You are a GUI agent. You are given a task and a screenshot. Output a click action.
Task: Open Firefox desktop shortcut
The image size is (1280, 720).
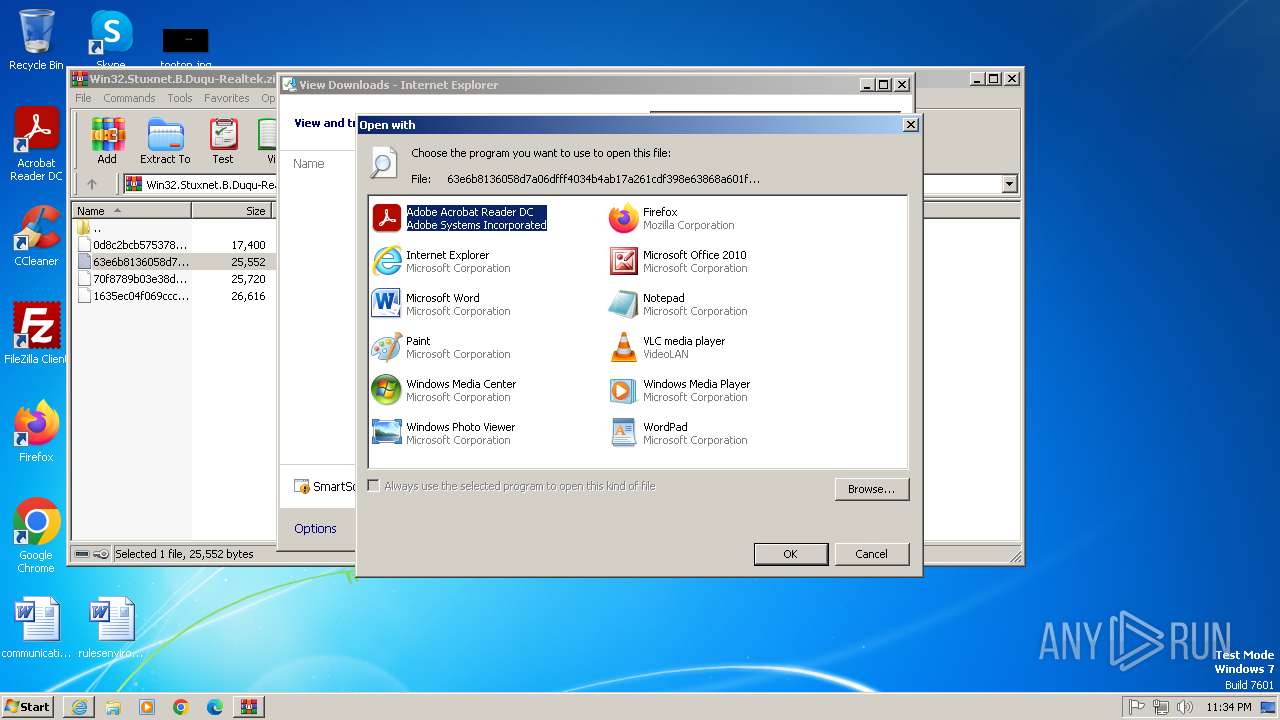36,432
